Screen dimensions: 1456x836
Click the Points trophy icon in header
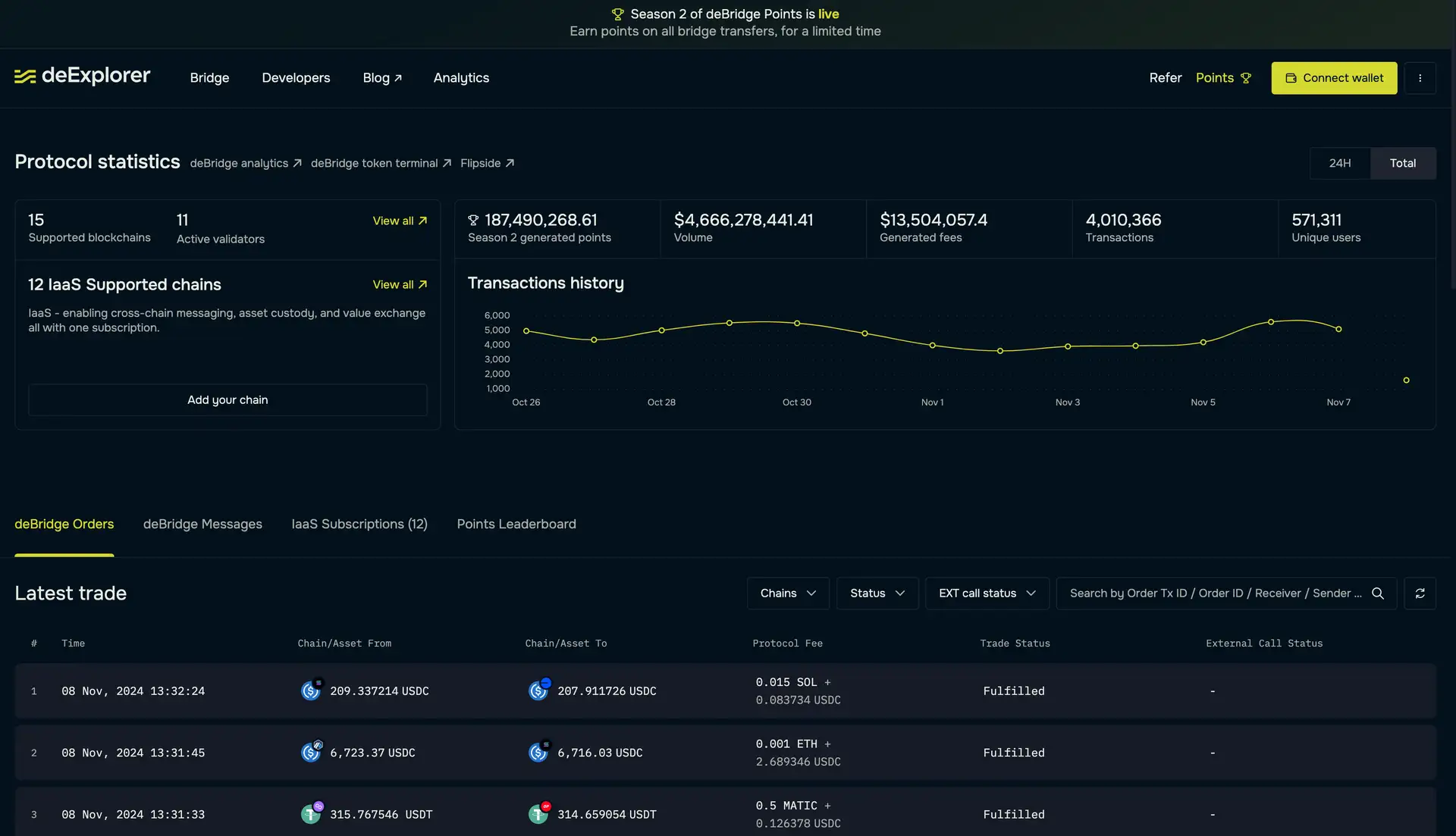pyautogui.click(x=1245, y=78)
